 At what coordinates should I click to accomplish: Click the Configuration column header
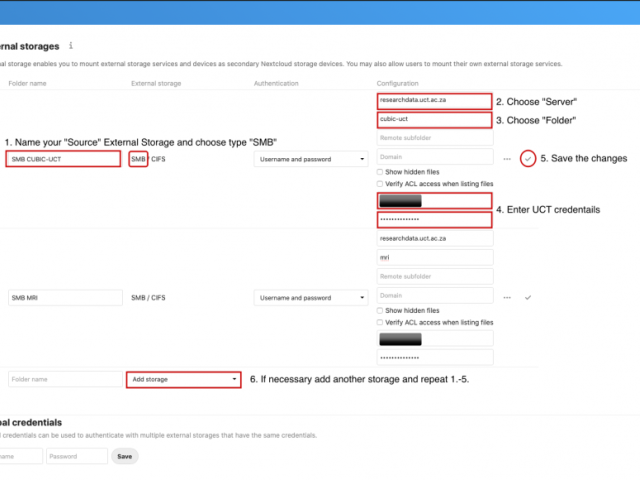click(398, 83)
